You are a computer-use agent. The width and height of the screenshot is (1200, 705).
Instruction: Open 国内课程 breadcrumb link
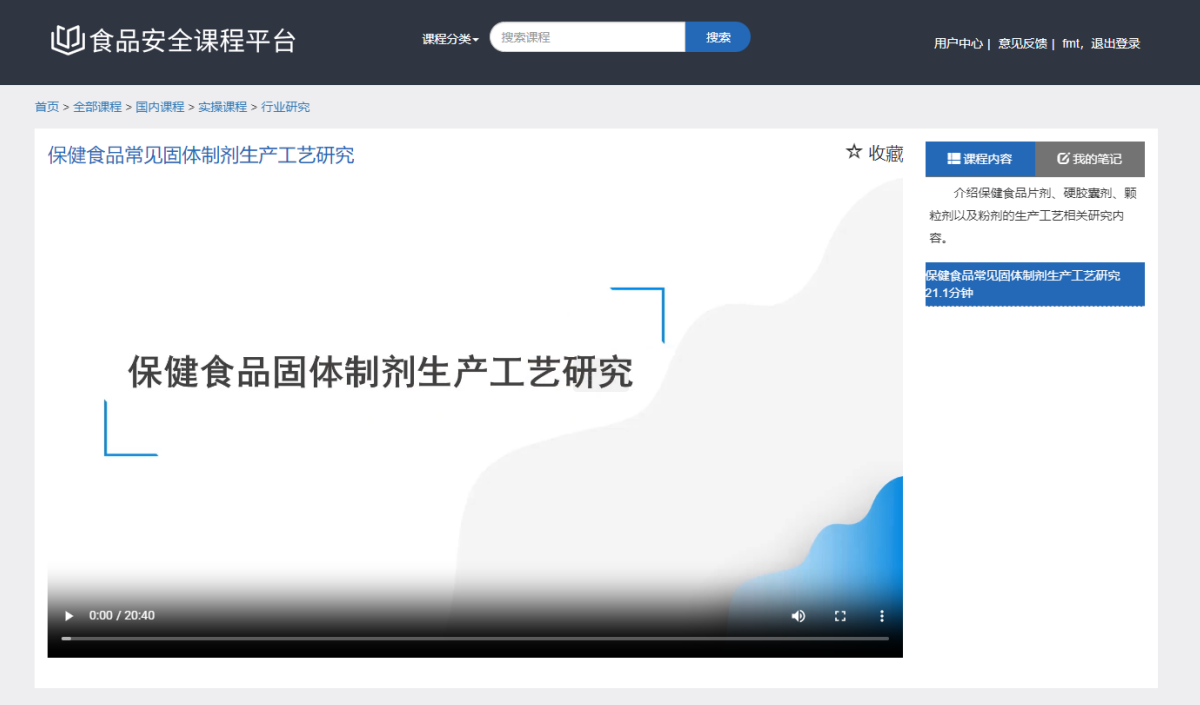coord(160,107)
